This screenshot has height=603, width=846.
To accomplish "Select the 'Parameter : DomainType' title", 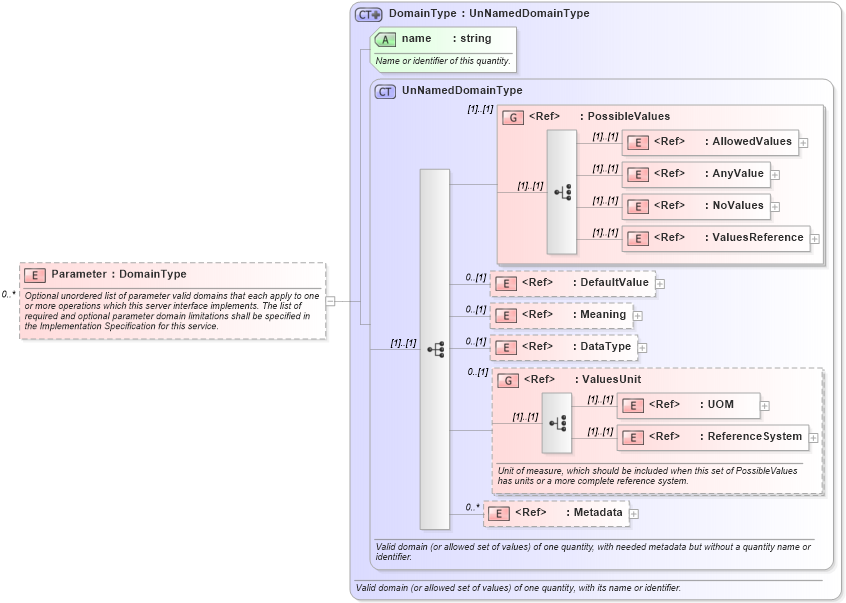I will coord(119,274).
